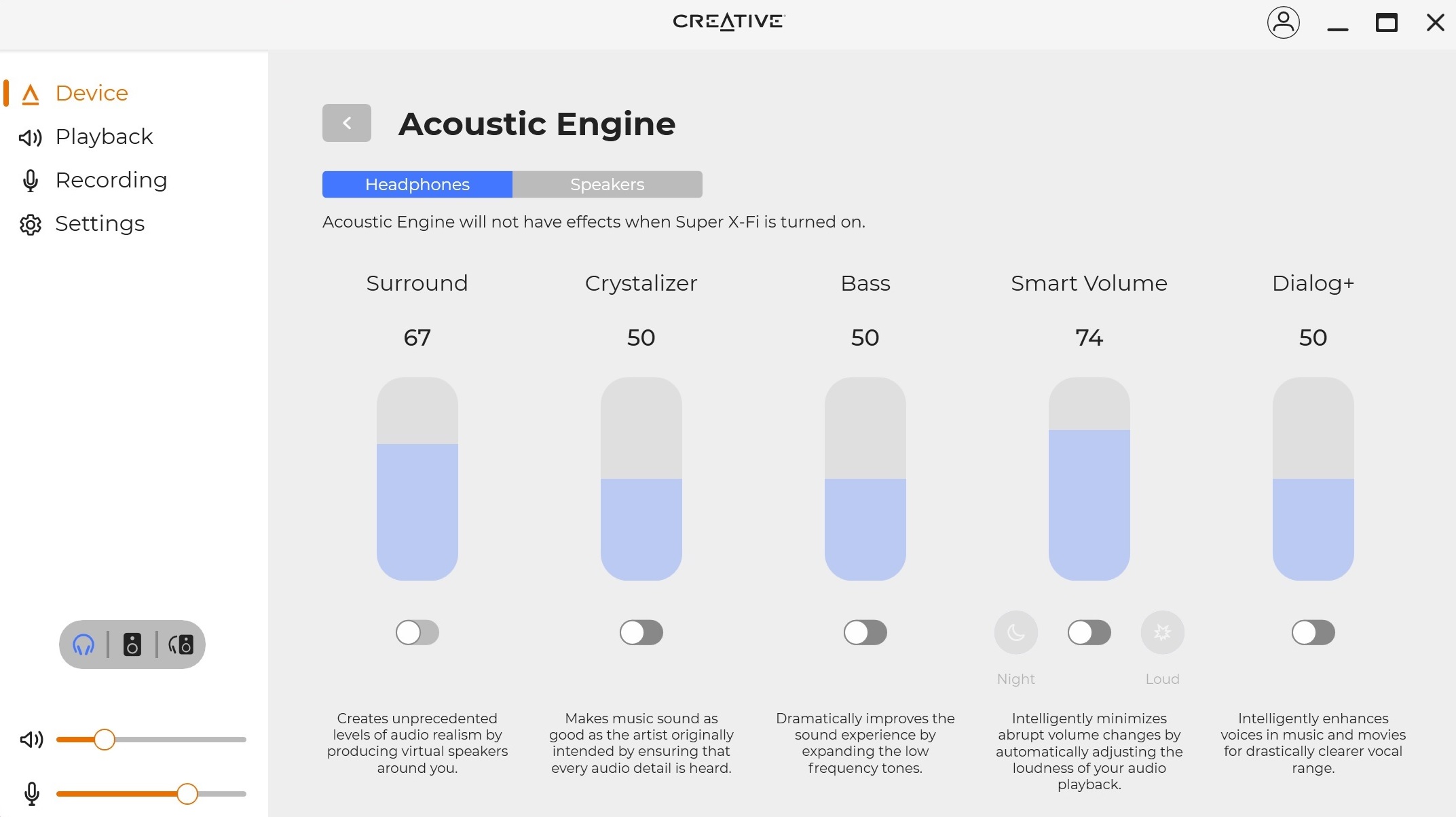Open the Playback section
Viewport: 1456px width, 817px height.
point(104,137)
